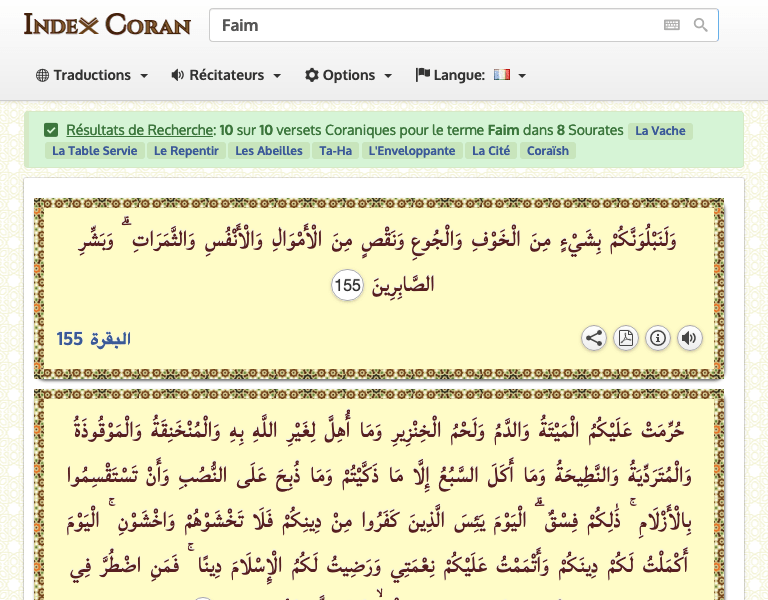Image resolution: width=768 pixels, height=600 pixels.
Task: Click the French flag language icon
Action: point(502,75)
